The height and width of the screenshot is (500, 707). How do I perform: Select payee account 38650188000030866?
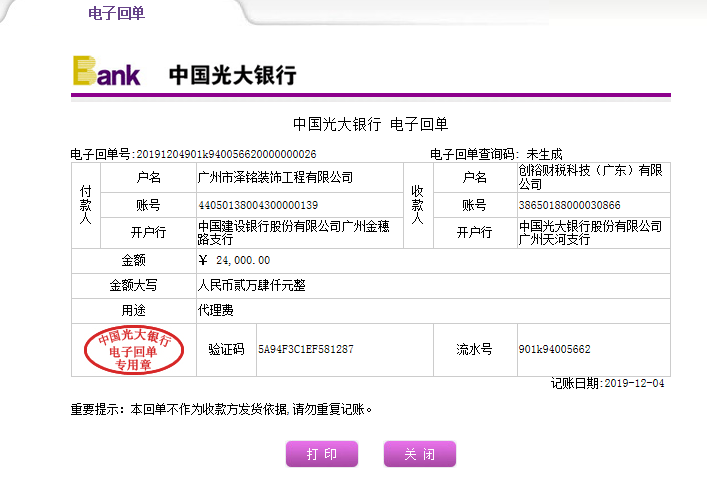click(569, 205)
